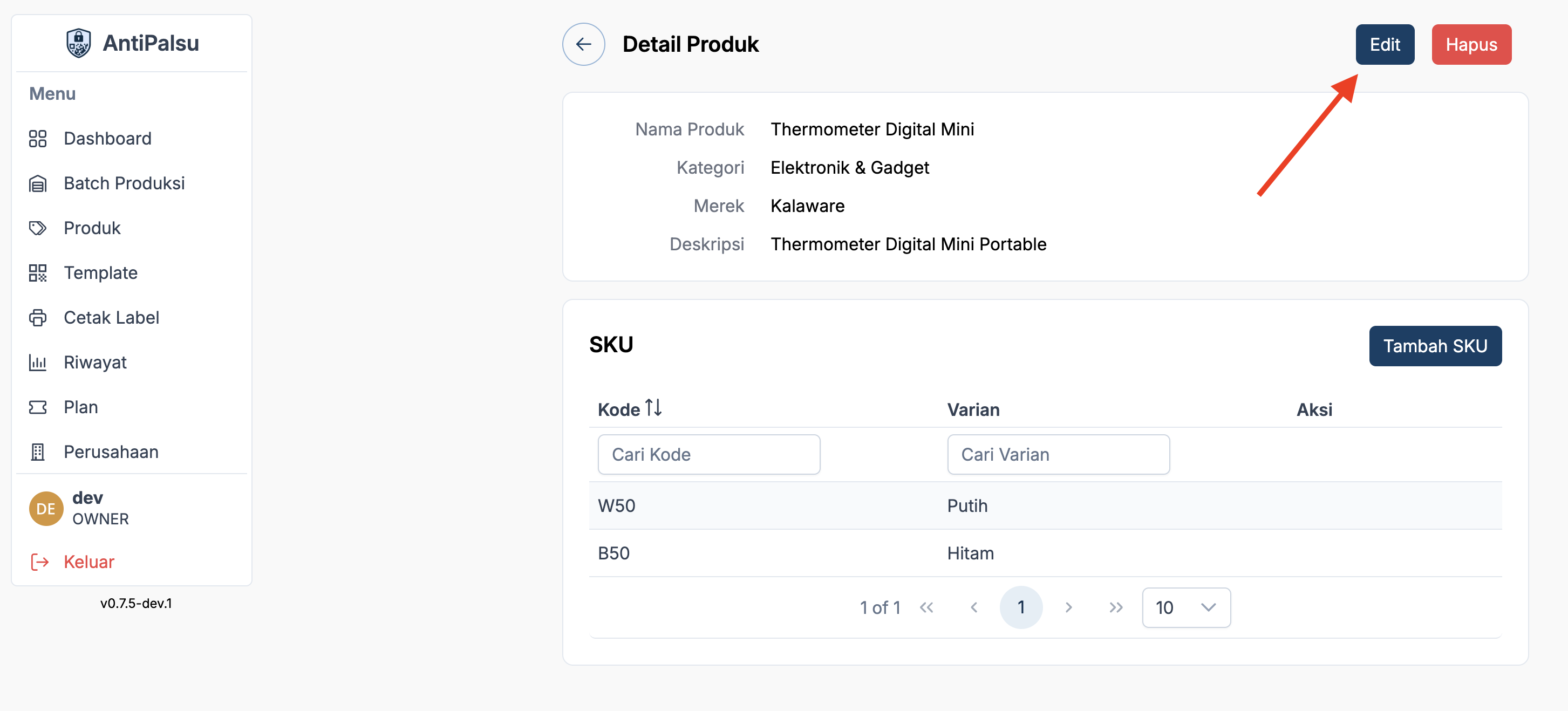Click the Plan ticket icon

[38, 407]
